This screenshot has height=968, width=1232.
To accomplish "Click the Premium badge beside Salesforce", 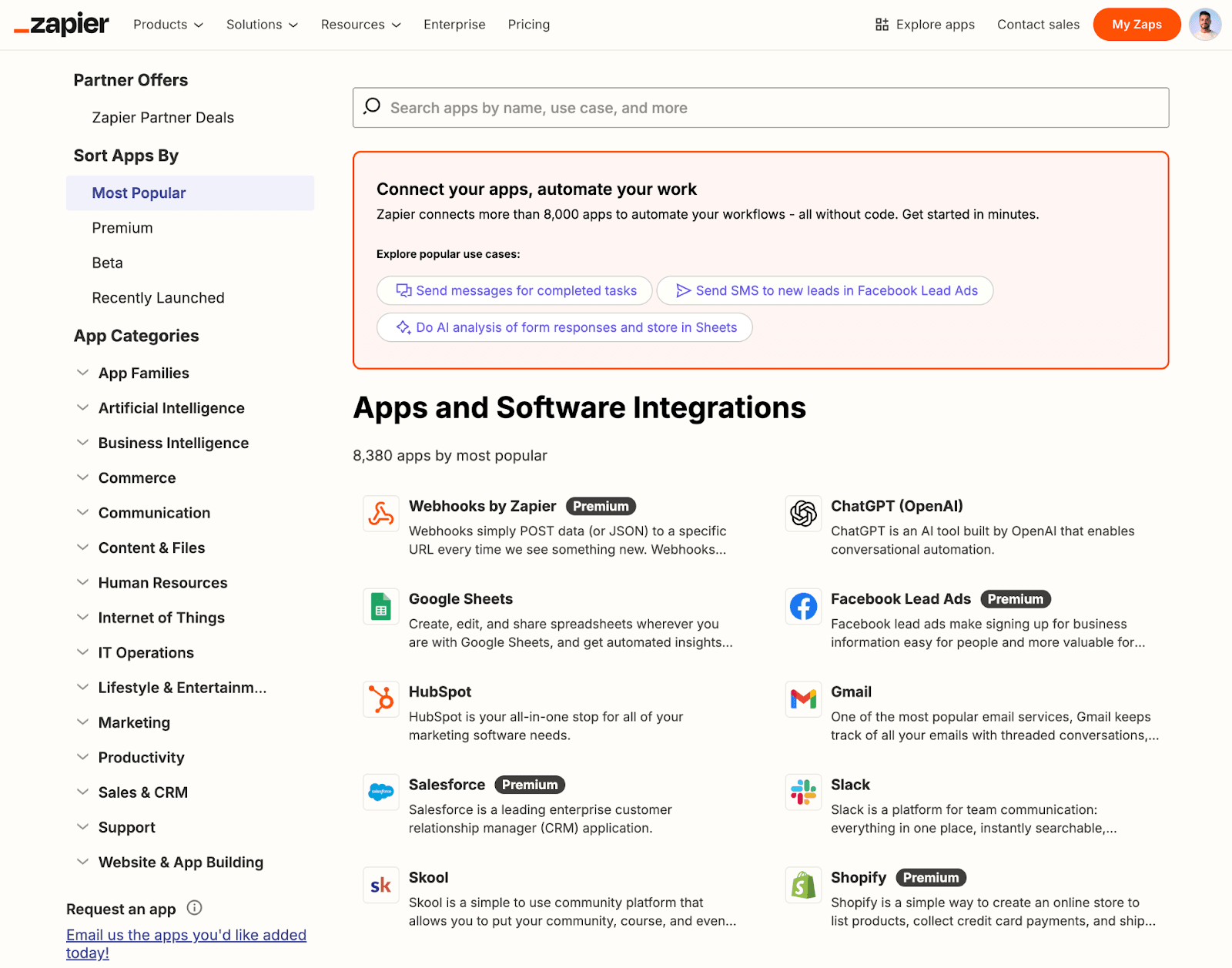I will tap(530, 785).
